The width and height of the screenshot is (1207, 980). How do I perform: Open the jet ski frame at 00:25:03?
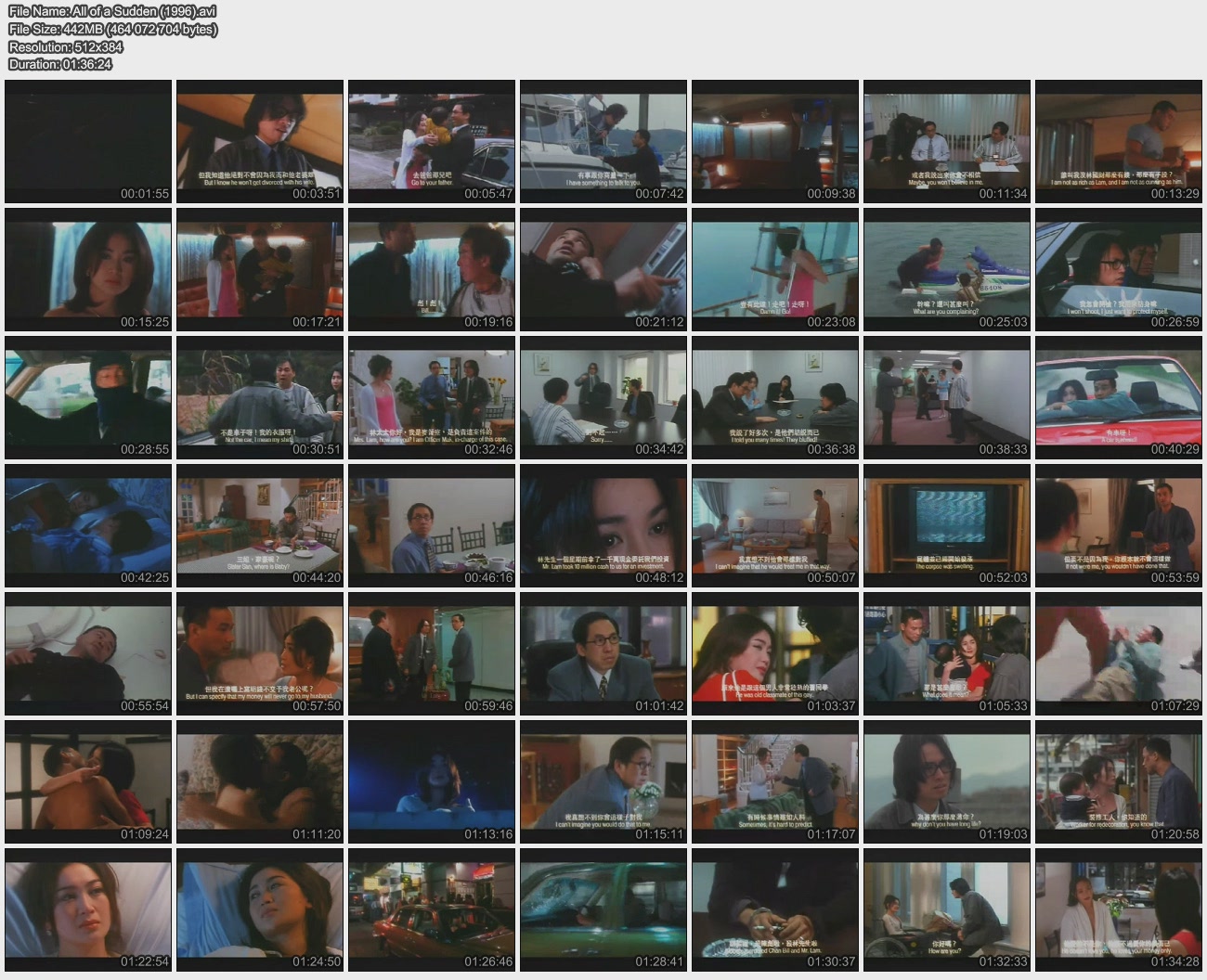pyautogui.click(x=946, y=269)
